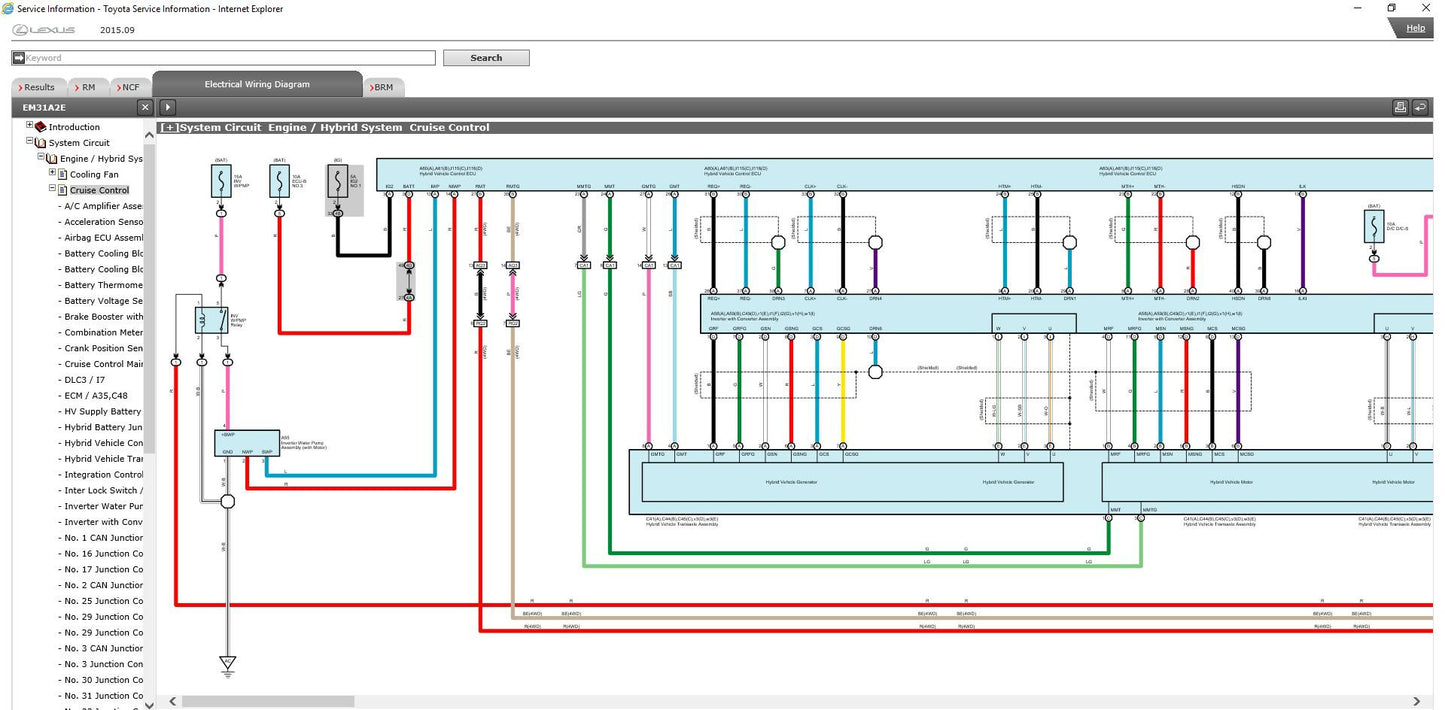The height and width of the screenshot is (710, 1445).
Task: Open the Help link
Action: coord(1415,28)
